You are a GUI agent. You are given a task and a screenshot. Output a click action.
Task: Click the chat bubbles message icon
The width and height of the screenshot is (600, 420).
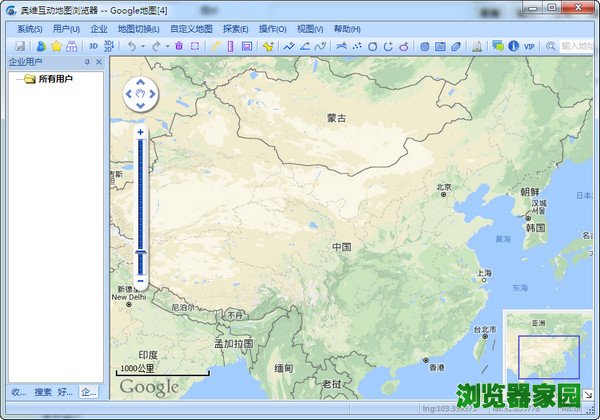point(497,46)
